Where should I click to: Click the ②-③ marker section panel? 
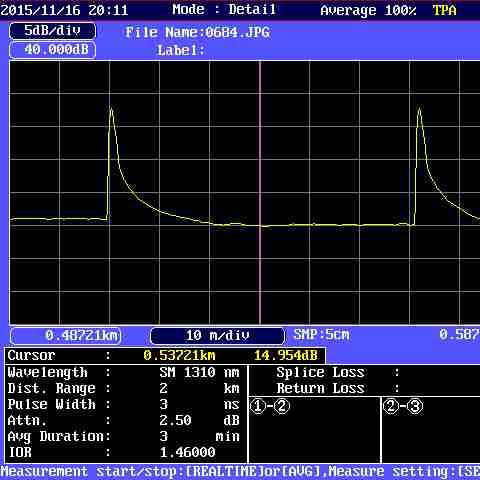(431, 429)
